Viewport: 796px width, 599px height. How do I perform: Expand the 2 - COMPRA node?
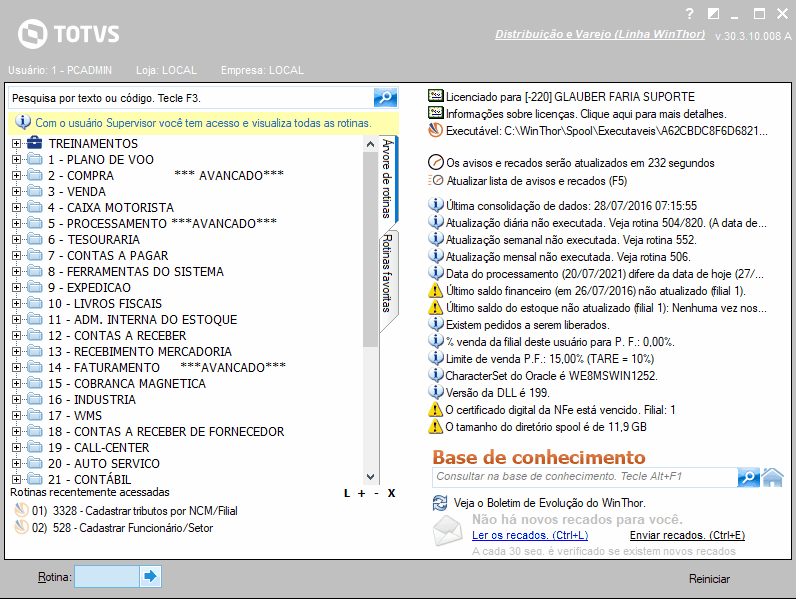(17, 176)
